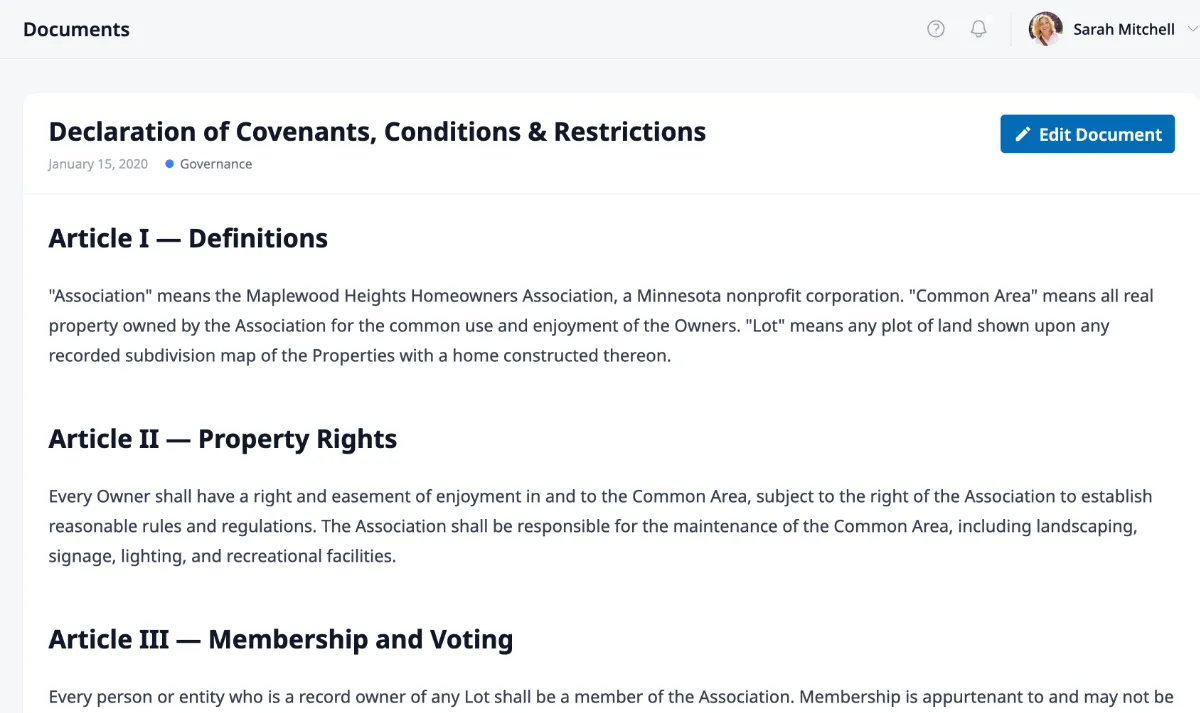Image resolution: width=1200 pixels, height=713 pixels.
Task: Click the Sarah Mitchell account name
Action: (1123, 29)
